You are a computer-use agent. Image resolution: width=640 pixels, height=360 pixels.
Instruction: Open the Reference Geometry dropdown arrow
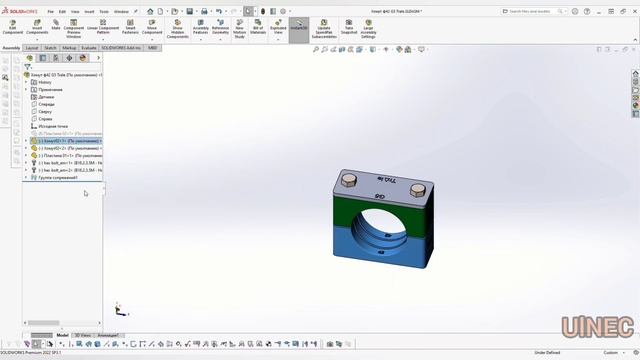[220, 40]
